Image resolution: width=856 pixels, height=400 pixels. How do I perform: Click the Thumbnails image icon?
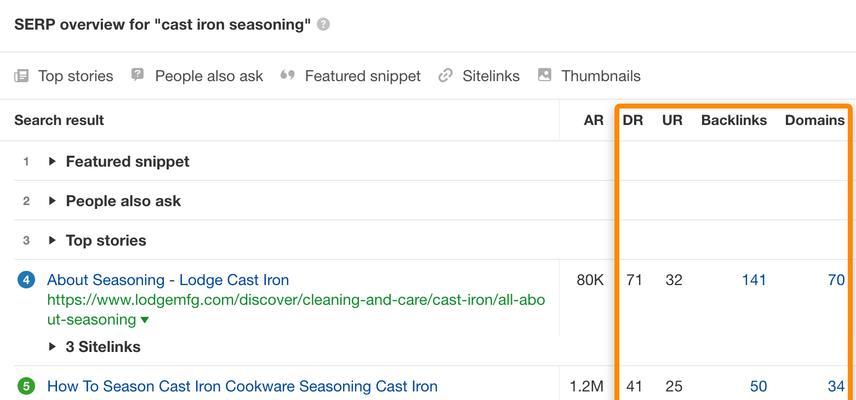tap(544, 75)
